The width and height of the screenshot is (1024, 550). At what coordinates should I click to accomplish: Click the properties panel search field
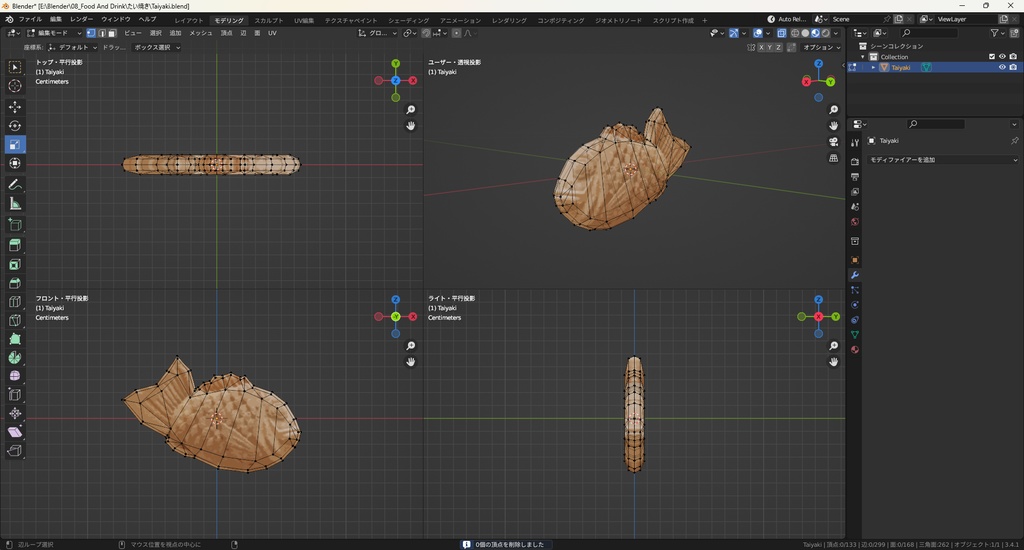pyautogui.click(x=936, y=124)
